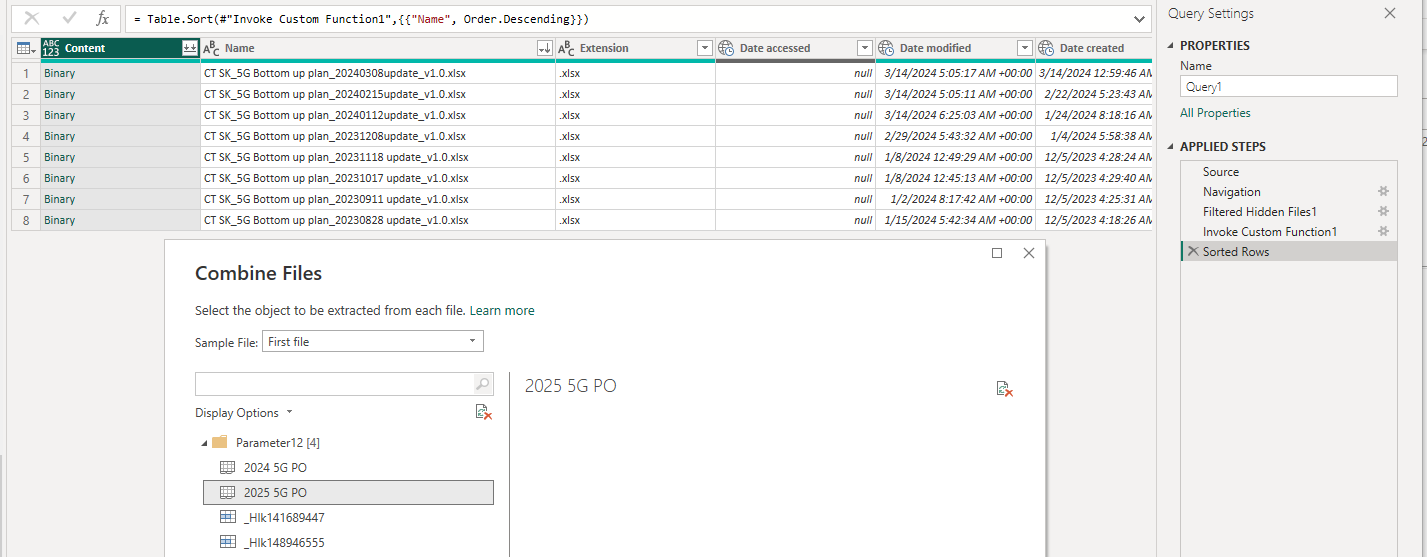Change the Date modified data type icon
The image size is (1427, 557).
point(887,48)
